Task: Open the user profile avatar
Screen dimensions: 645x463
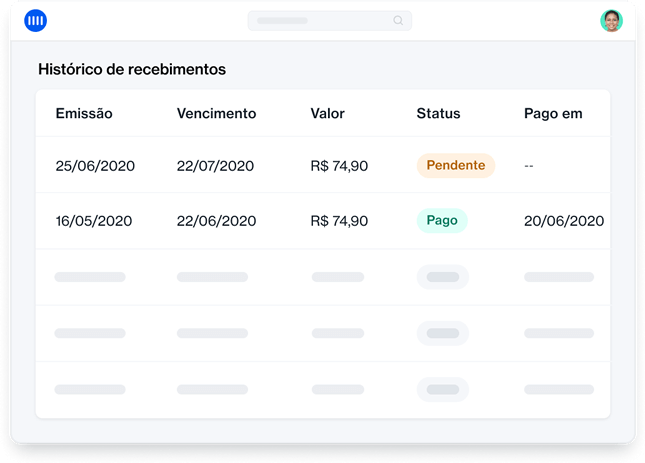Action: tap(611, 20)
